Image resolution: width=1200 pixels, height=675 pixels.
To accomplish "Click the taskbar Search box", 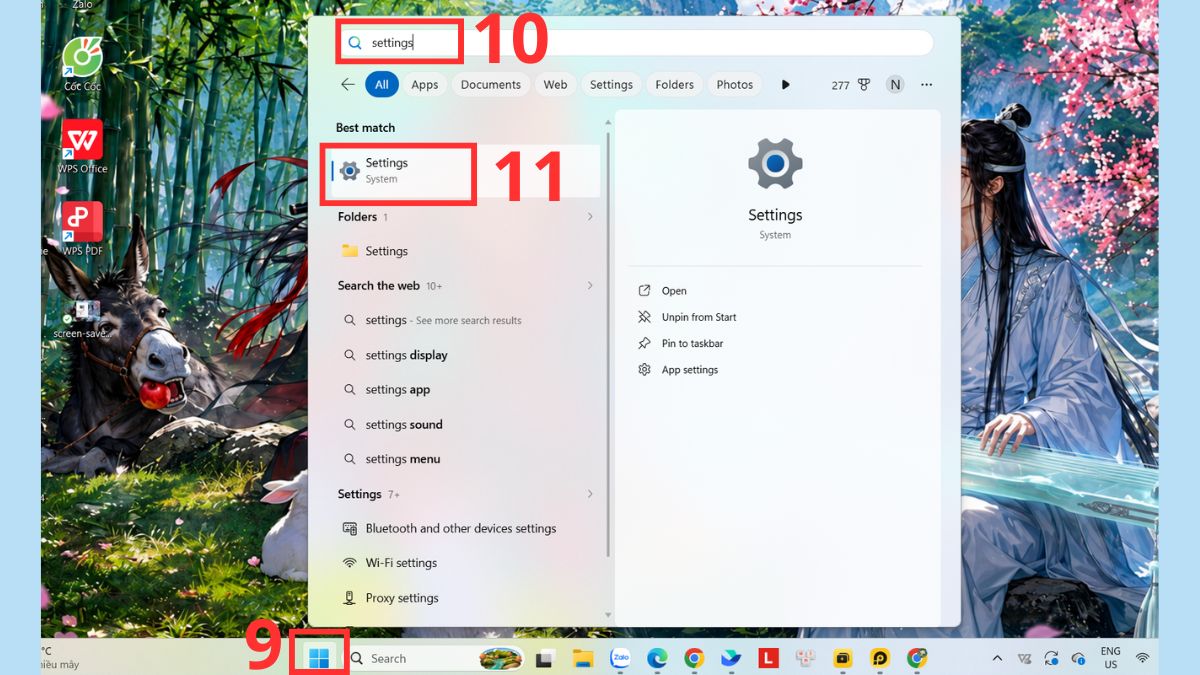I will (x=434, y=658).
